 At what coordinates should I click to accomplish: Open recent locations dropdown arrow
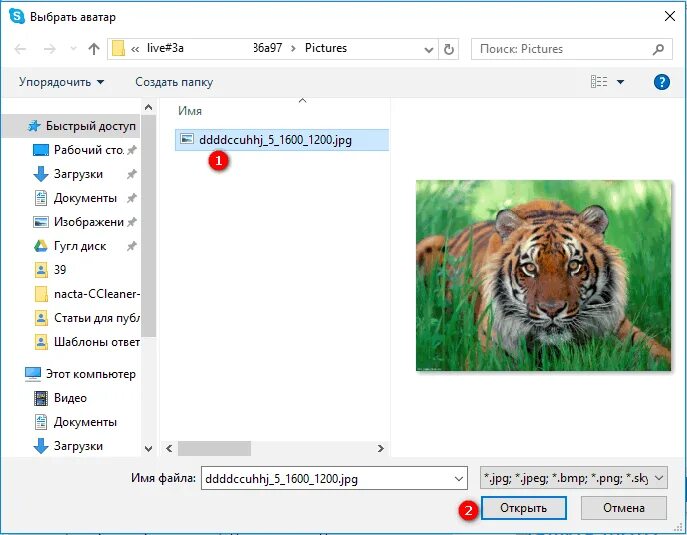tap(73, 49)
